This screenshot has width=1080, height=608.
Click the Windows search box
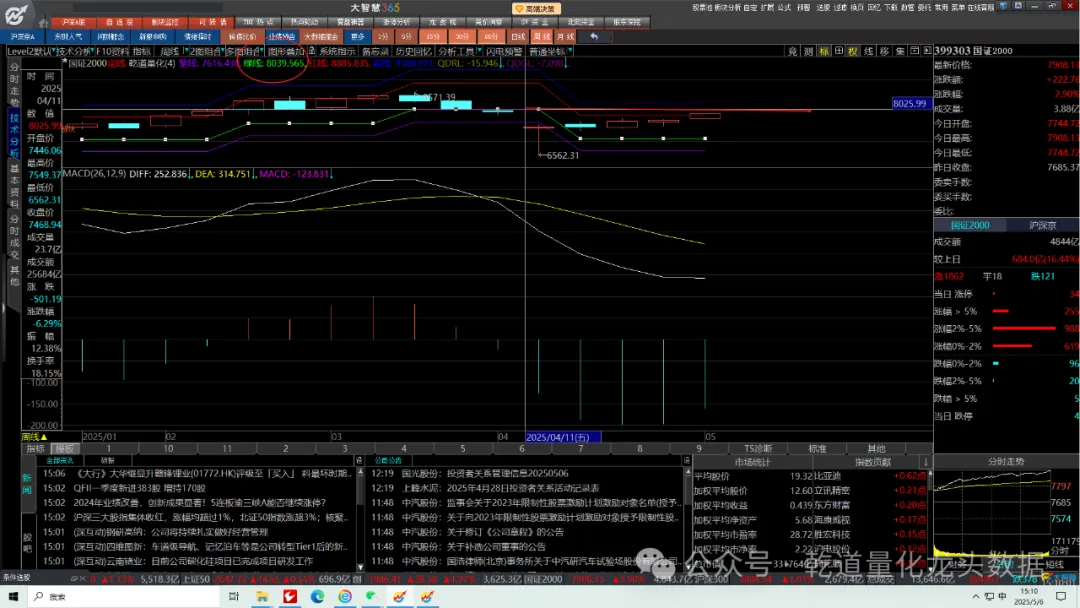(x=124, y=596)
